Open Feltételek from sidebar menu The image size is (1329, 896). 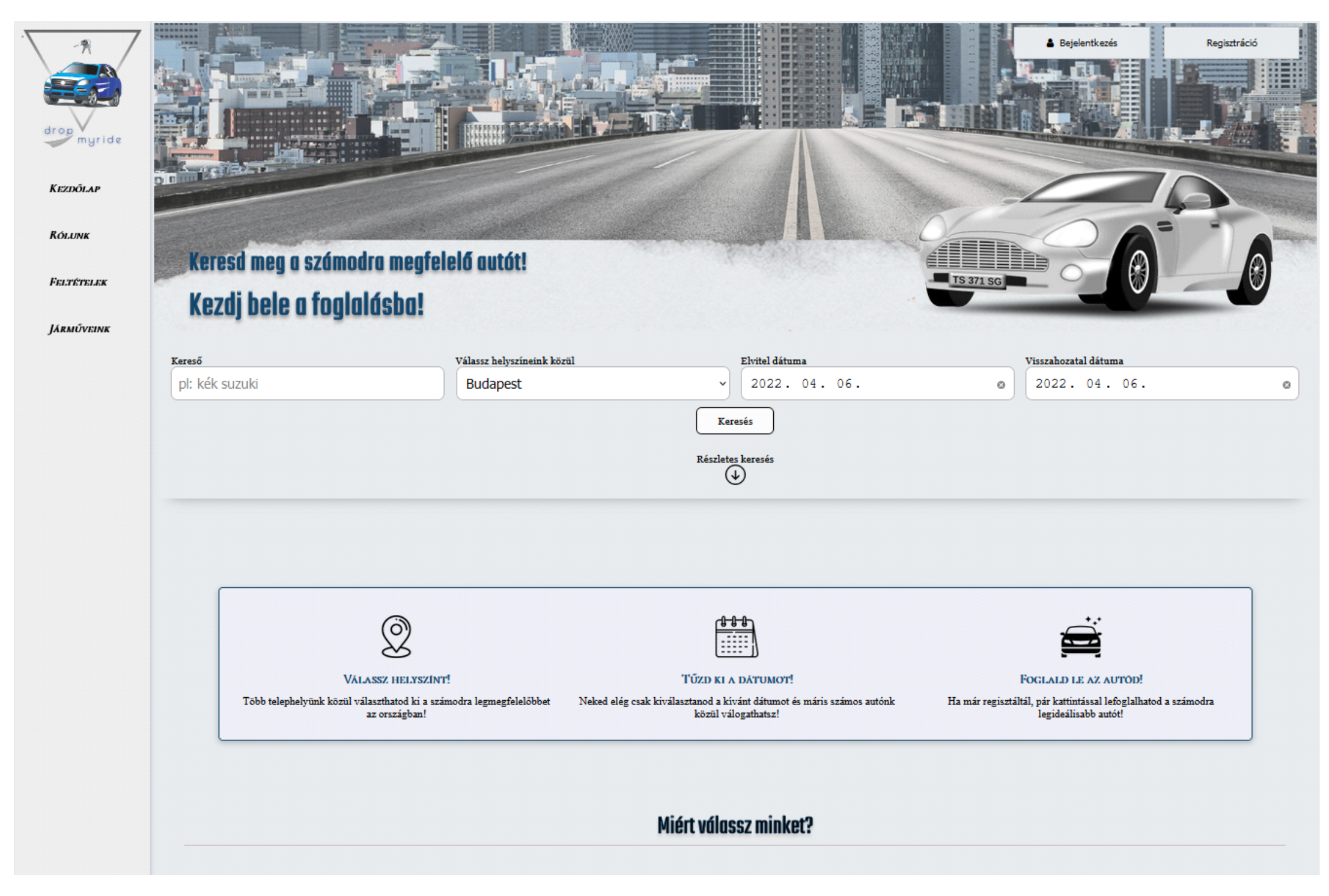click(78, 282)
